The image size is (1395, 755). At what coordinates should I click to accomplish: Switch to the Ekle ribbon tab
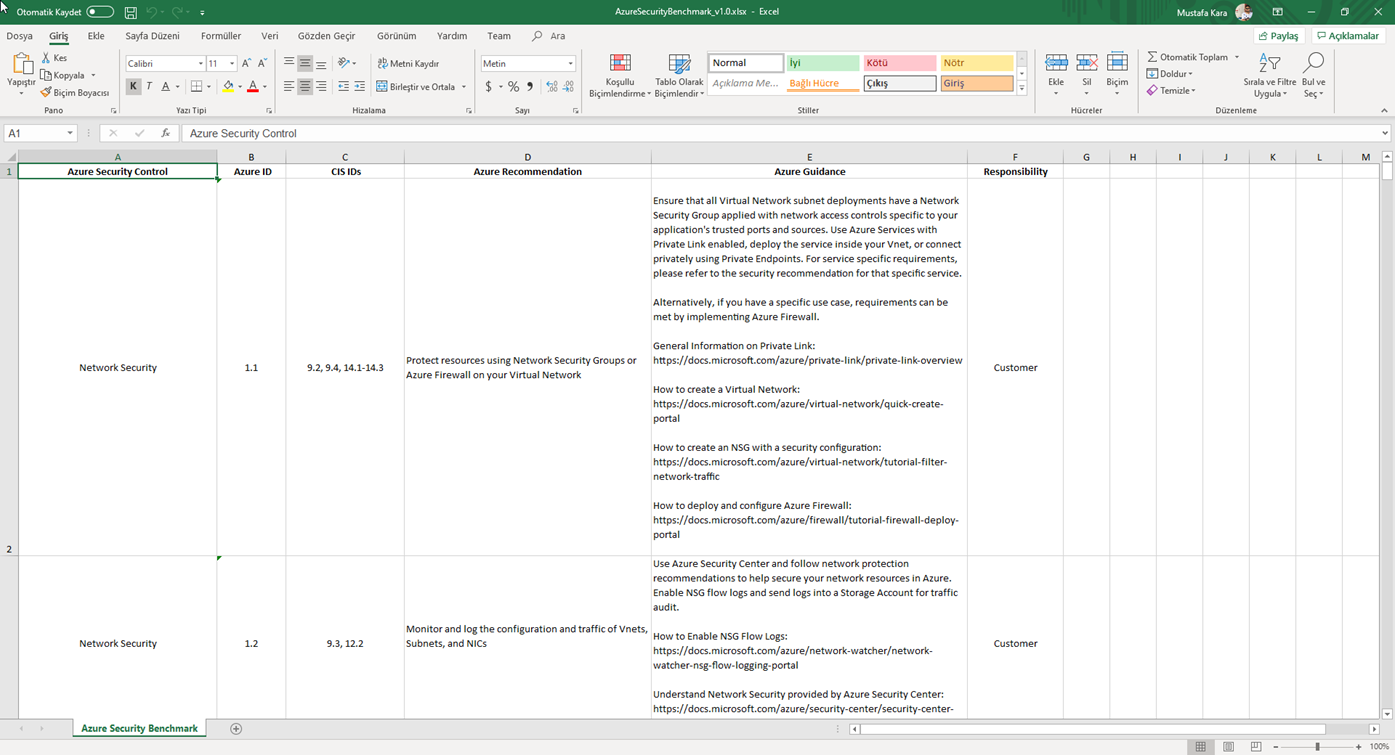tap(96, 36)
